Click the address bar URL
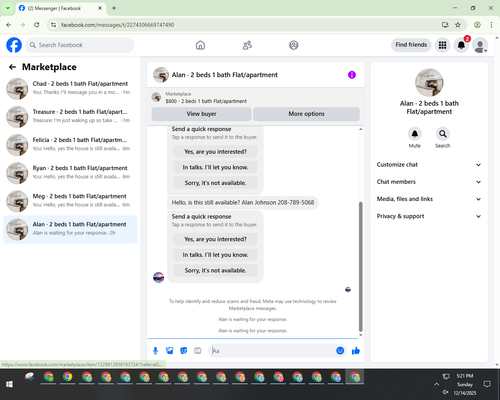The width and height of the screenshot is (500, 400). (x=117, y=25)
